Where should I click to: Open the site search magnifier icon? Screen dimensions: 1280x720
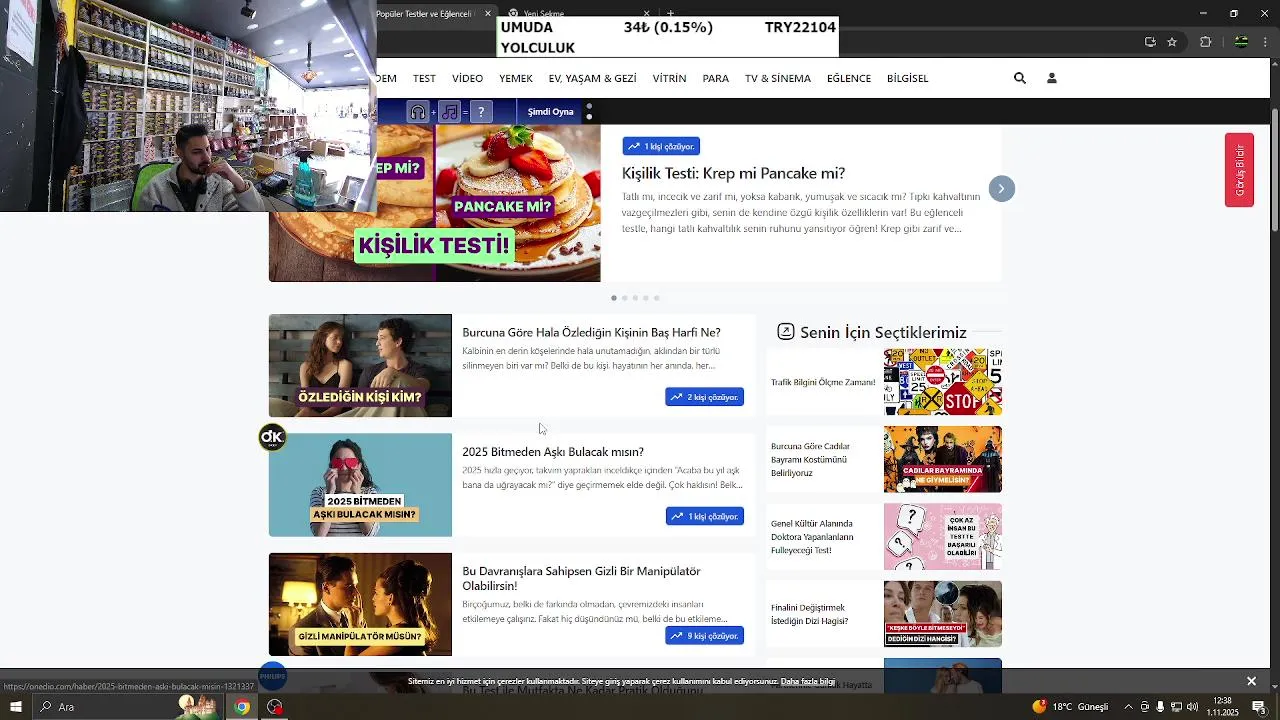[1019, 78]
